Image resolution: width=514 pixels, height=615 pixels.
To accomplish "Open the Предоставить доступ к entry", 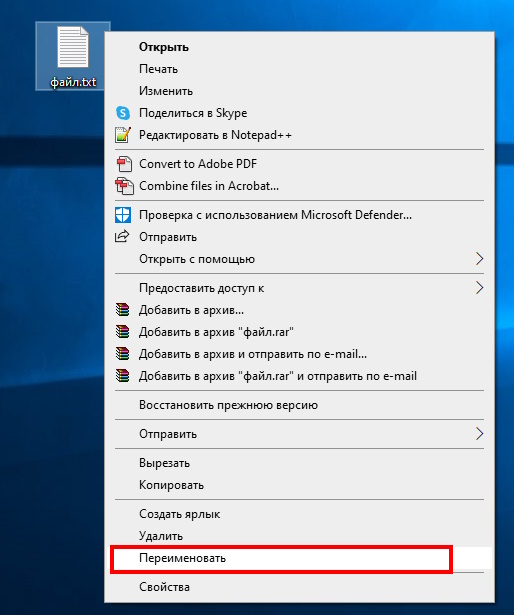I will (x=299, y=288).
